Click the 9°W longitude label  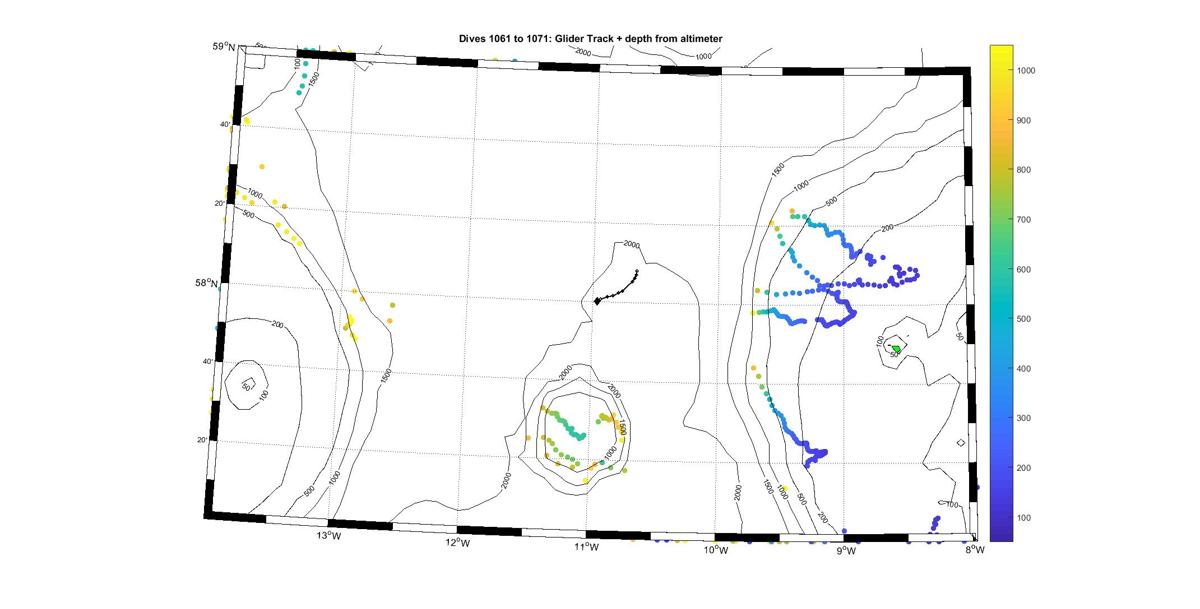844,550
